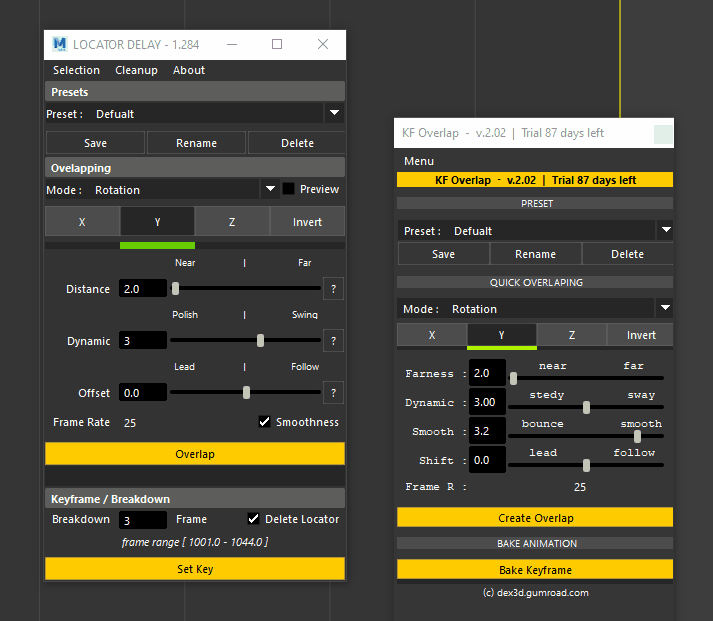Toggle the Z axis in KF Overlap

pos(572,335)
